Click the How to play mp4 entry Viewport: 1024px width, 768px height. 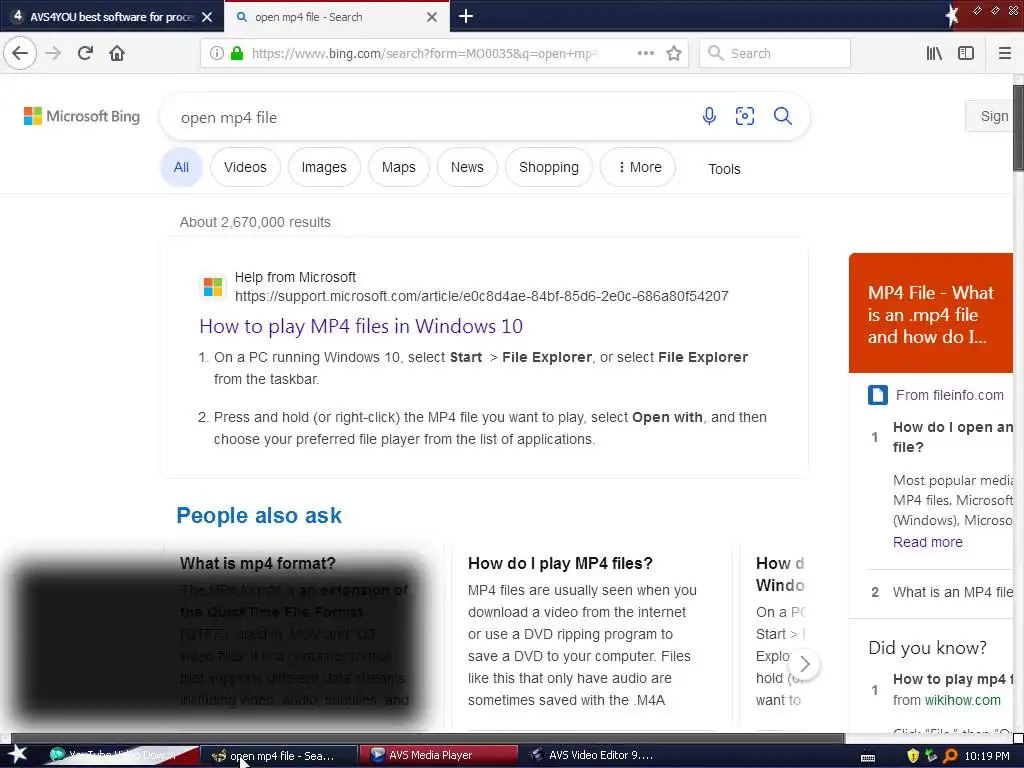(x=953, y=679)
